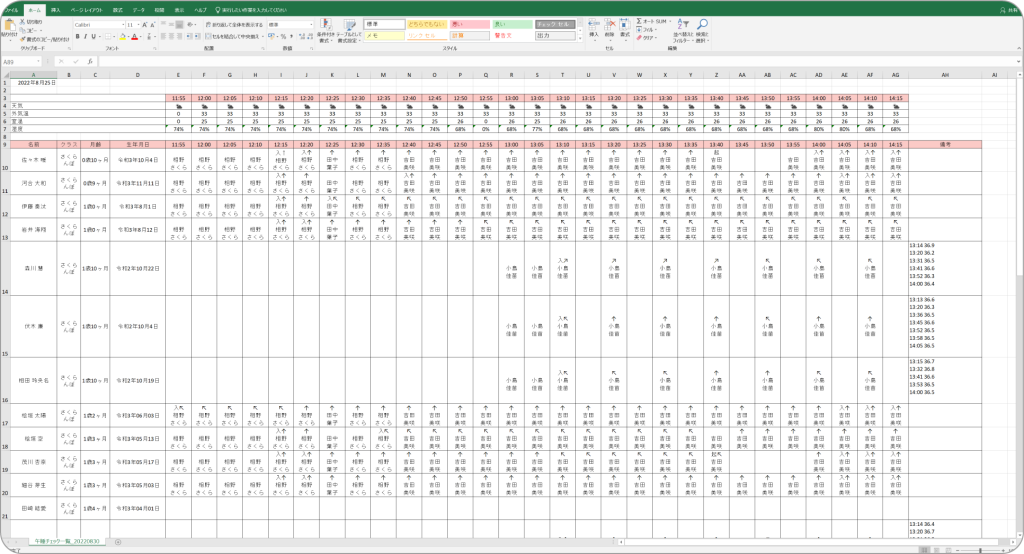Toggle top vertical alignment button
Viewport: 1024px width, 554px height.
click(163, 25)
